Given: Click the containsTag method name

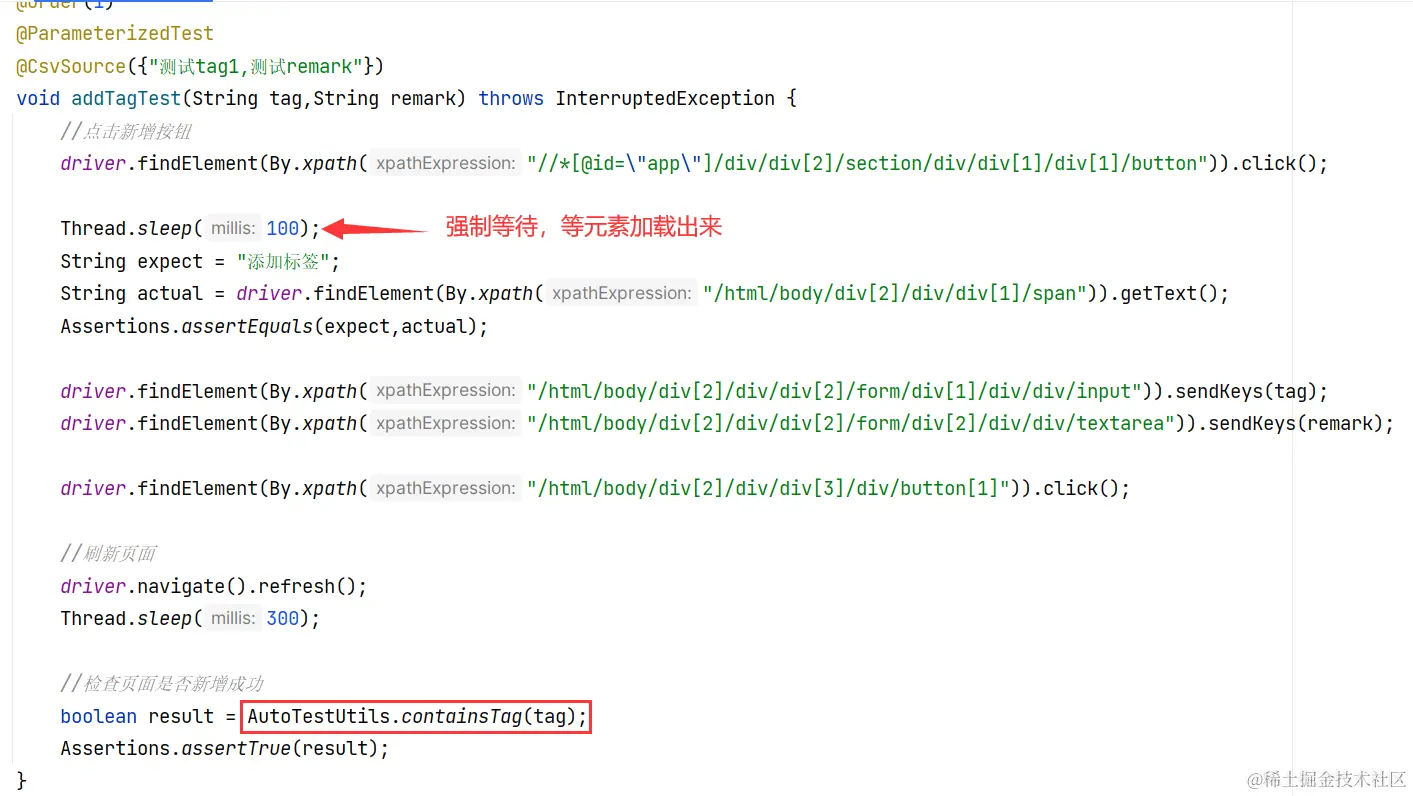Looking at the screenshot, I should 462,716.
